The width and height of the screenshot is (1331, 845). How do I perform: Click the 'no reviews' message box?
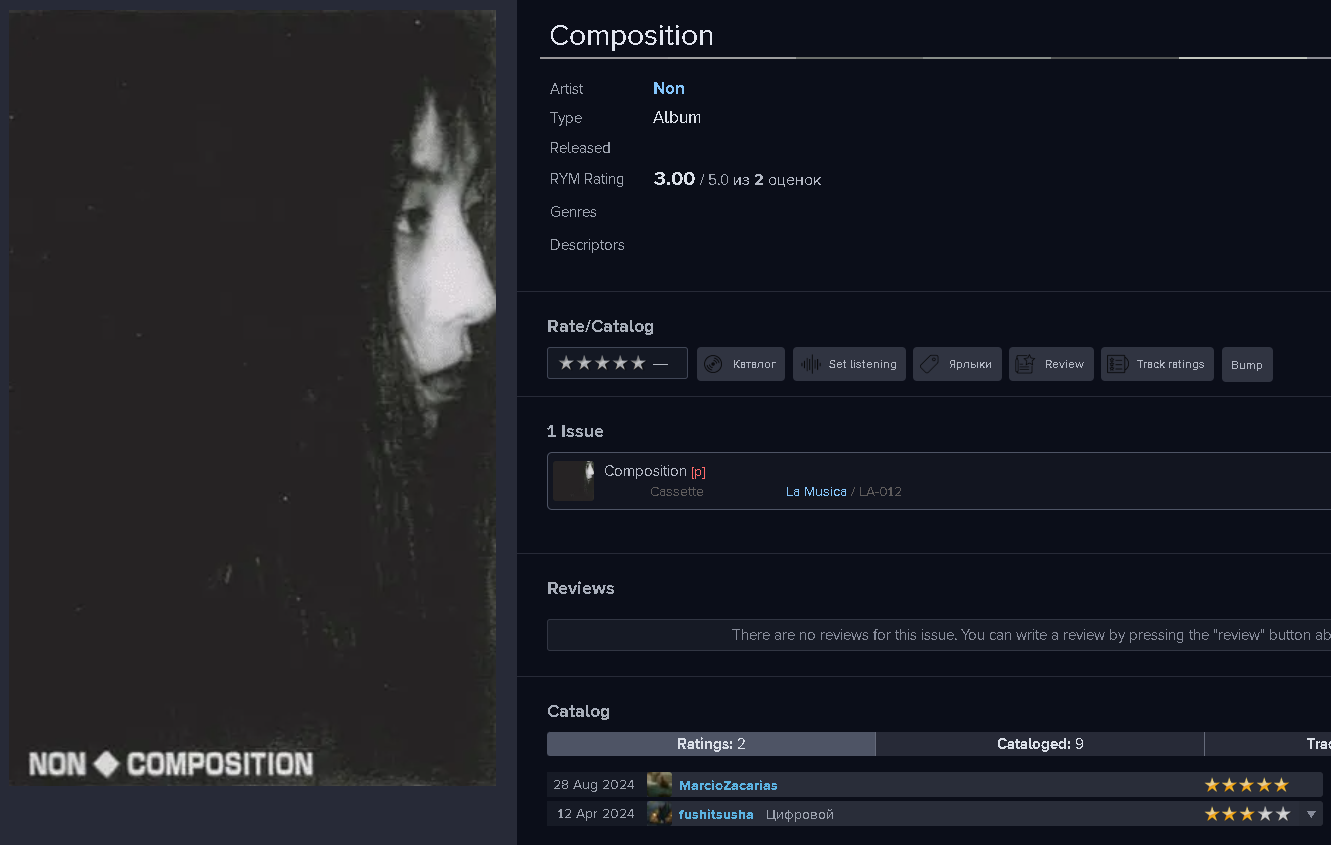tap(939, 635)
